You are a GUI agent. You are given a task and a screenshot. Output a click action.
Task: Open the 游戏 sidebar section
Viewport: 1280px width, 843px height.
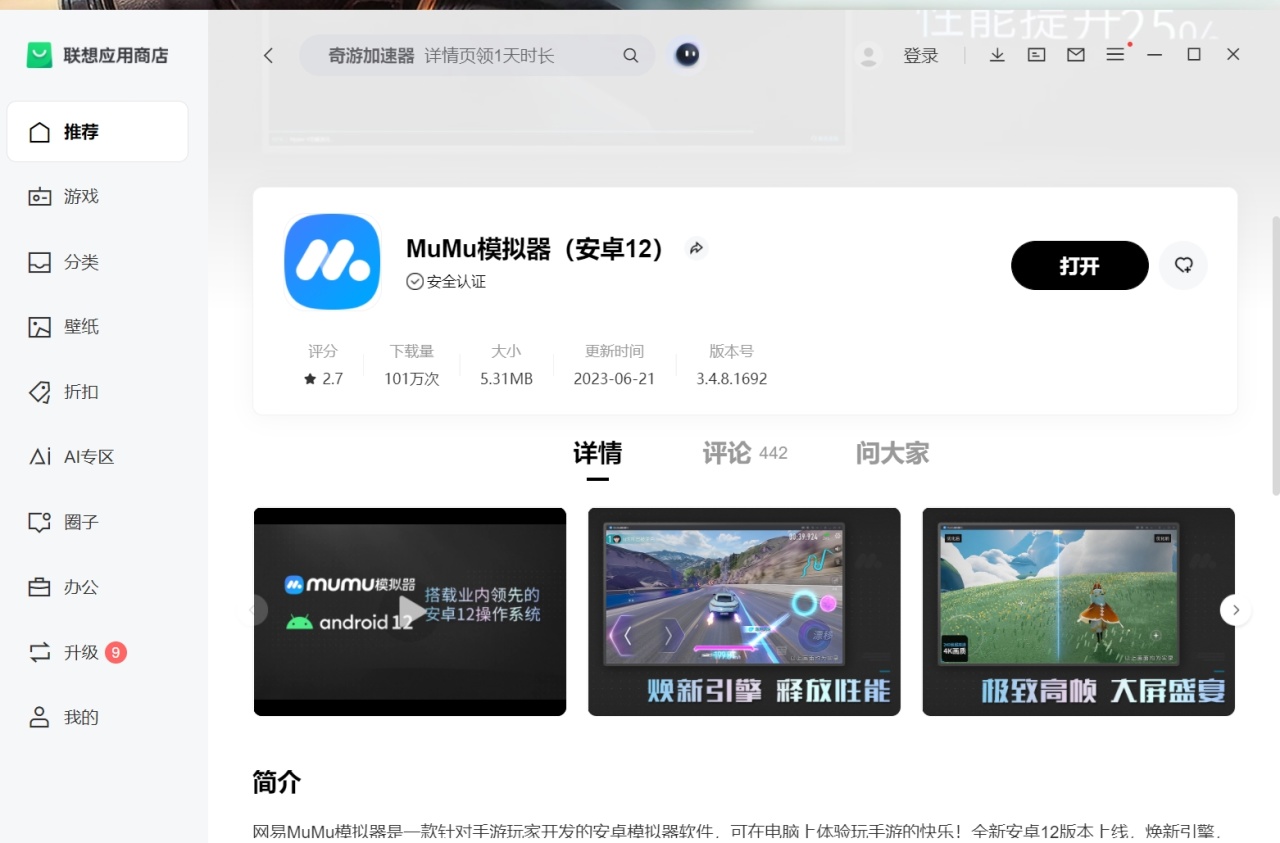click(97, 196)
